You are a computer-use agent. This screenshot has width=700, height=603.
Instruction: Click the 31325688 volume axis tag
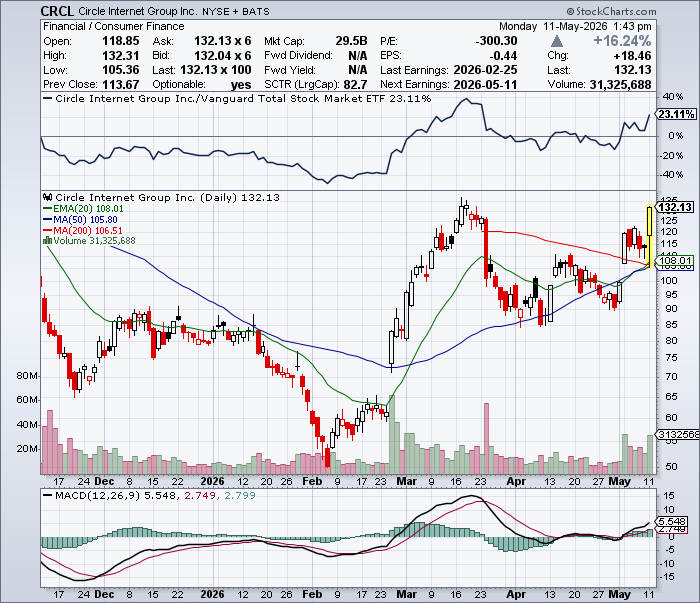[678, 434]
